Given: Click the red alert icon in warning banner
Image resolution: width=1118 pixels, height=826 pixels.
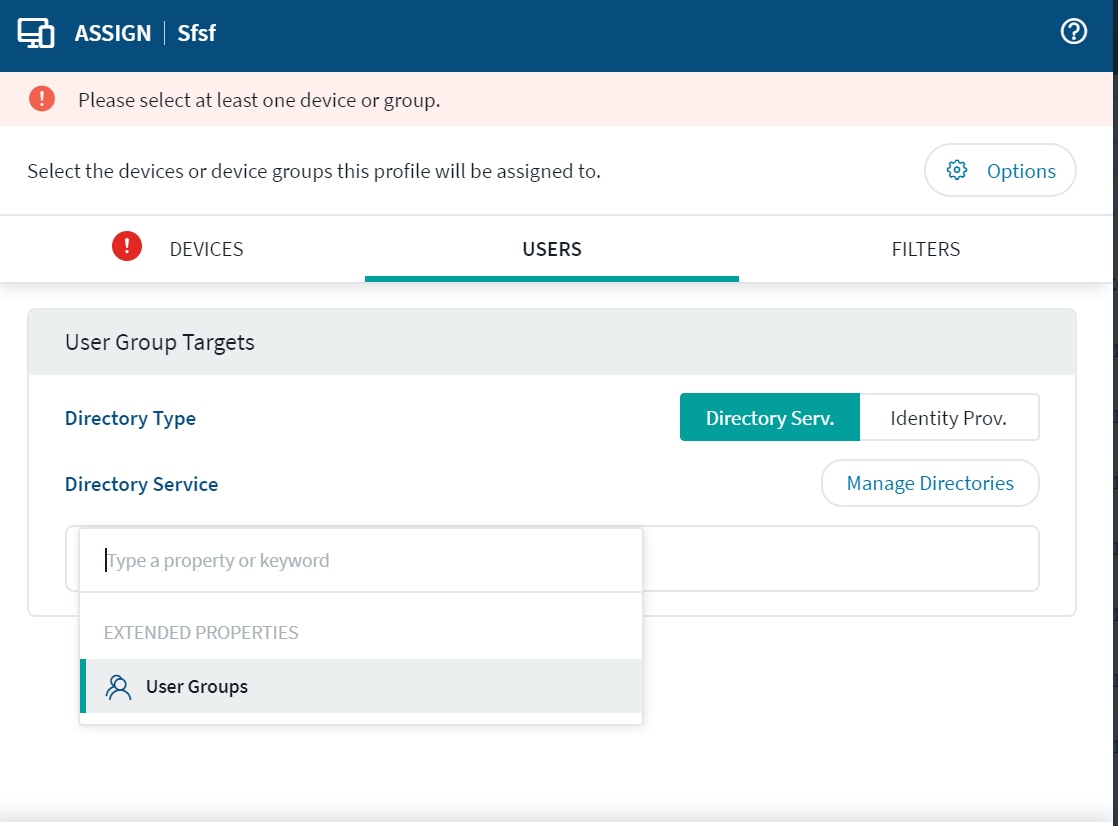Looking at the screenshot, I should pos(42,99).
